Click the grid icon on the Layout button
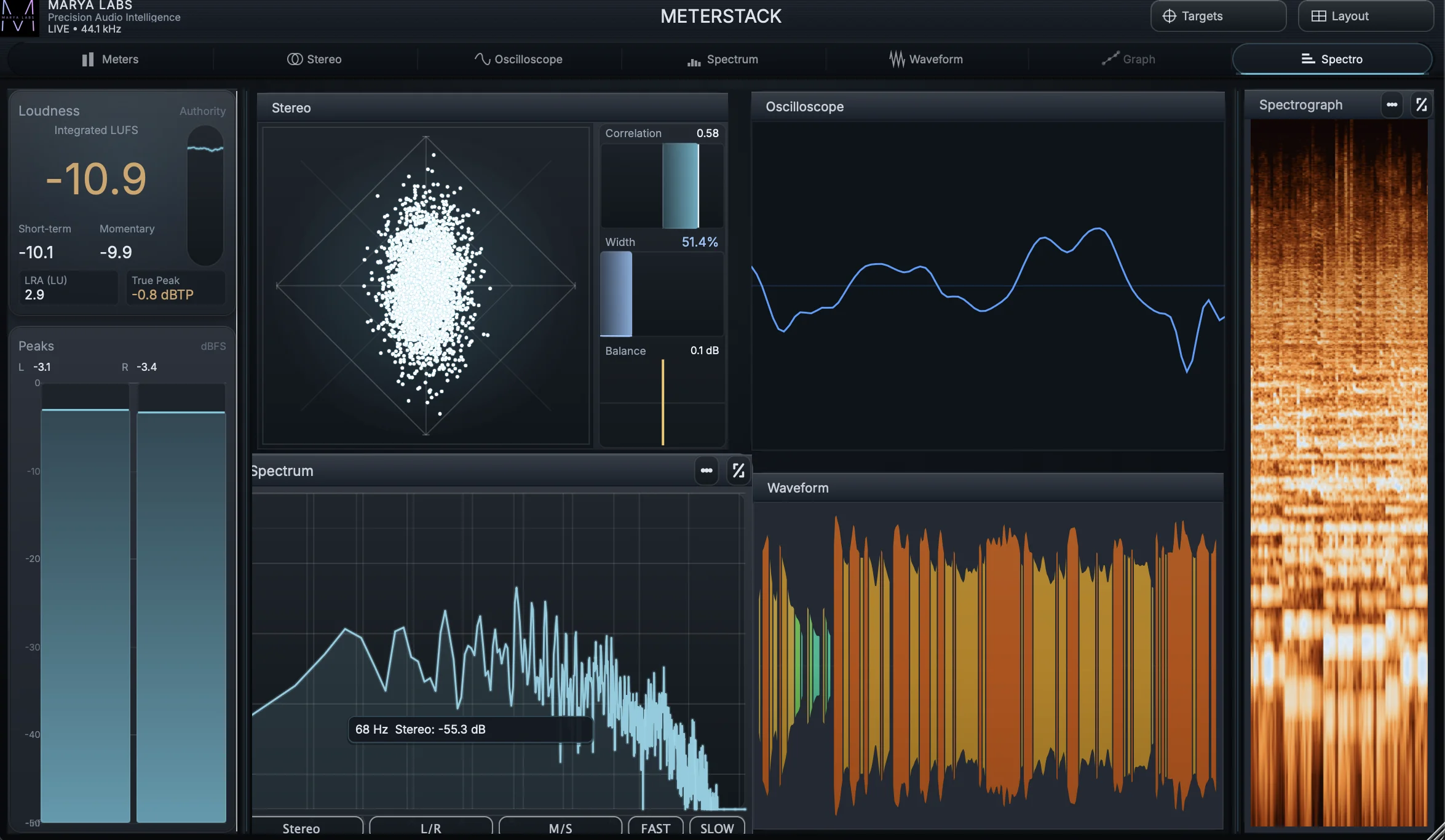 [1318, 16]
